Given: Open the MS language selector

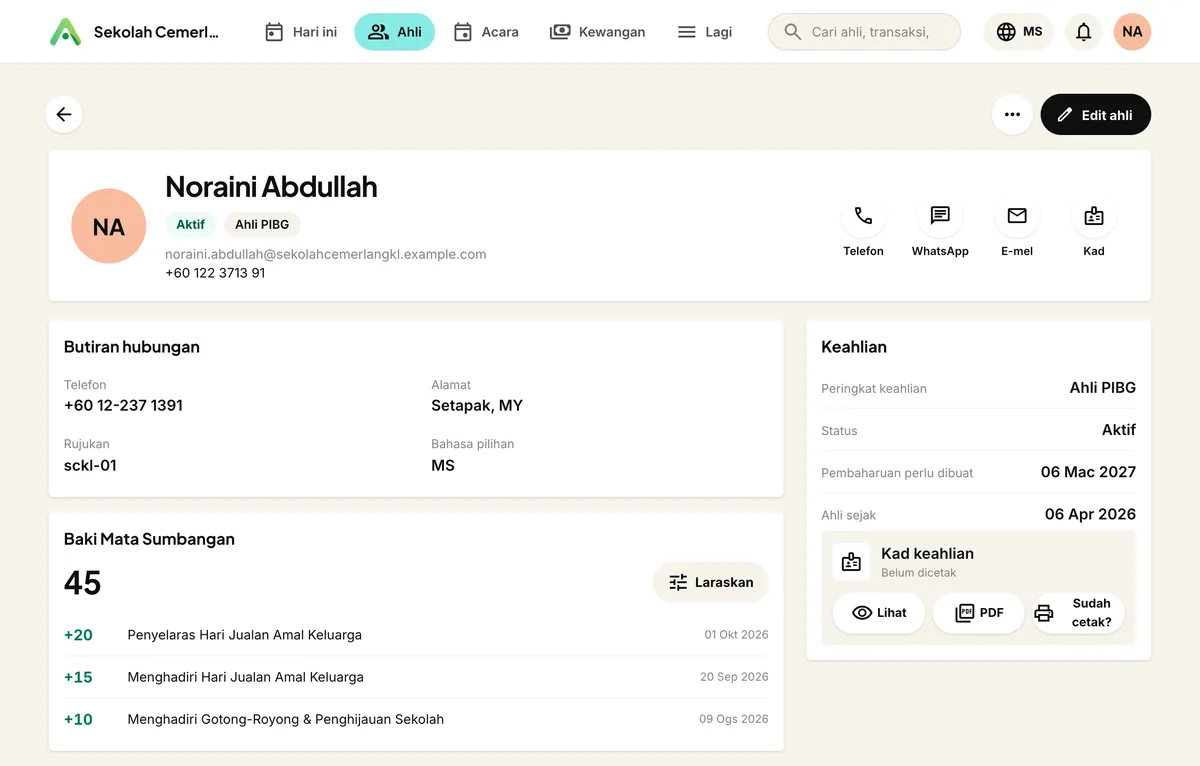Looking at the screenshot, I should click(1019, 32).
